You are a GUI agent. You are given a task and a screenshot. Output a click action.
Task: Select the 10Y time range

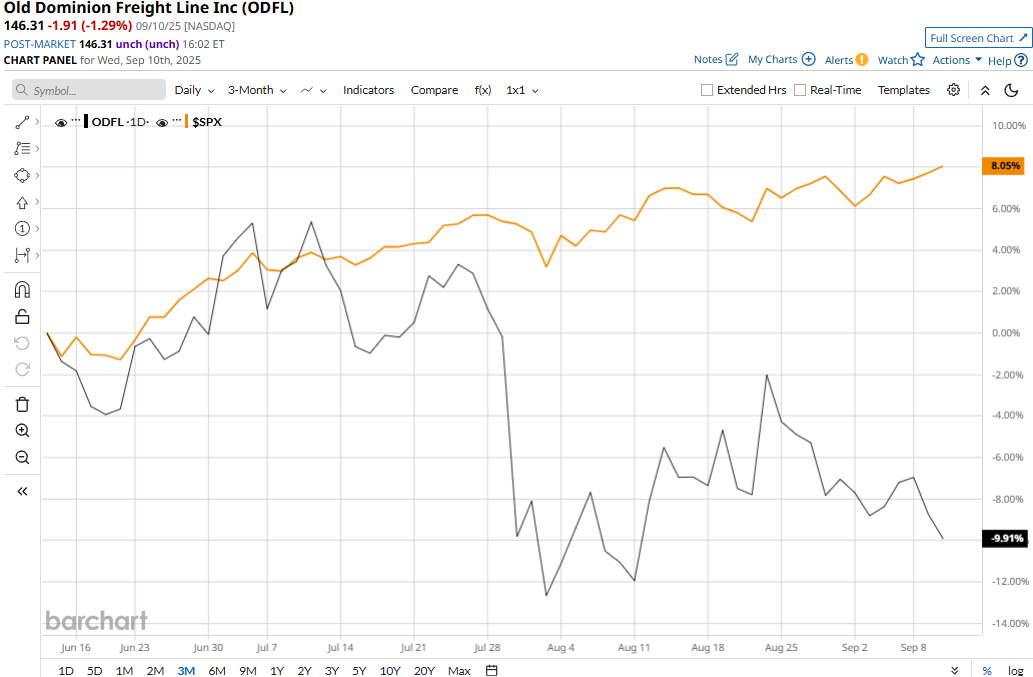pyautogui.click(x=390, y=670)
